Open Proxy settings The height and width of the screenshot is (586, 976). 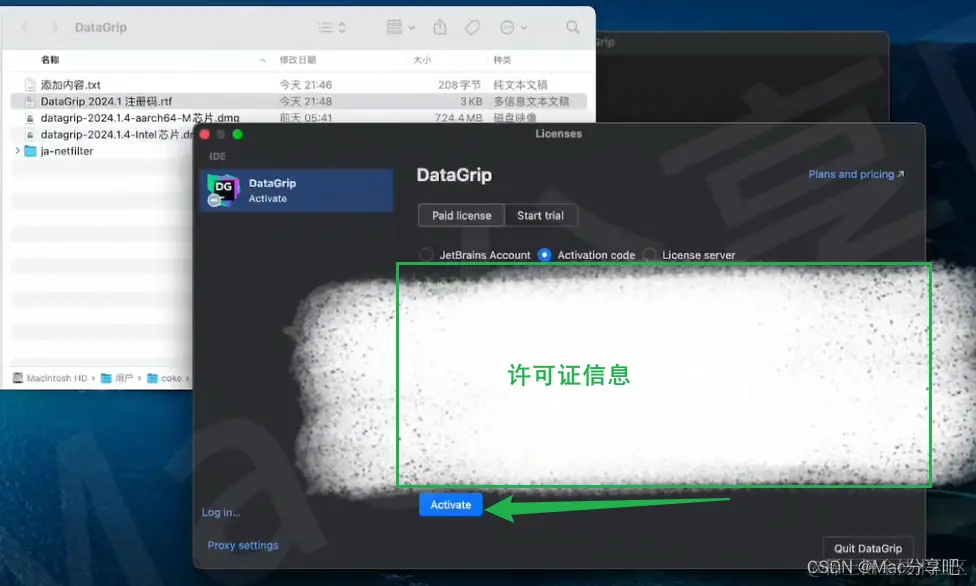tap(244, 545)
